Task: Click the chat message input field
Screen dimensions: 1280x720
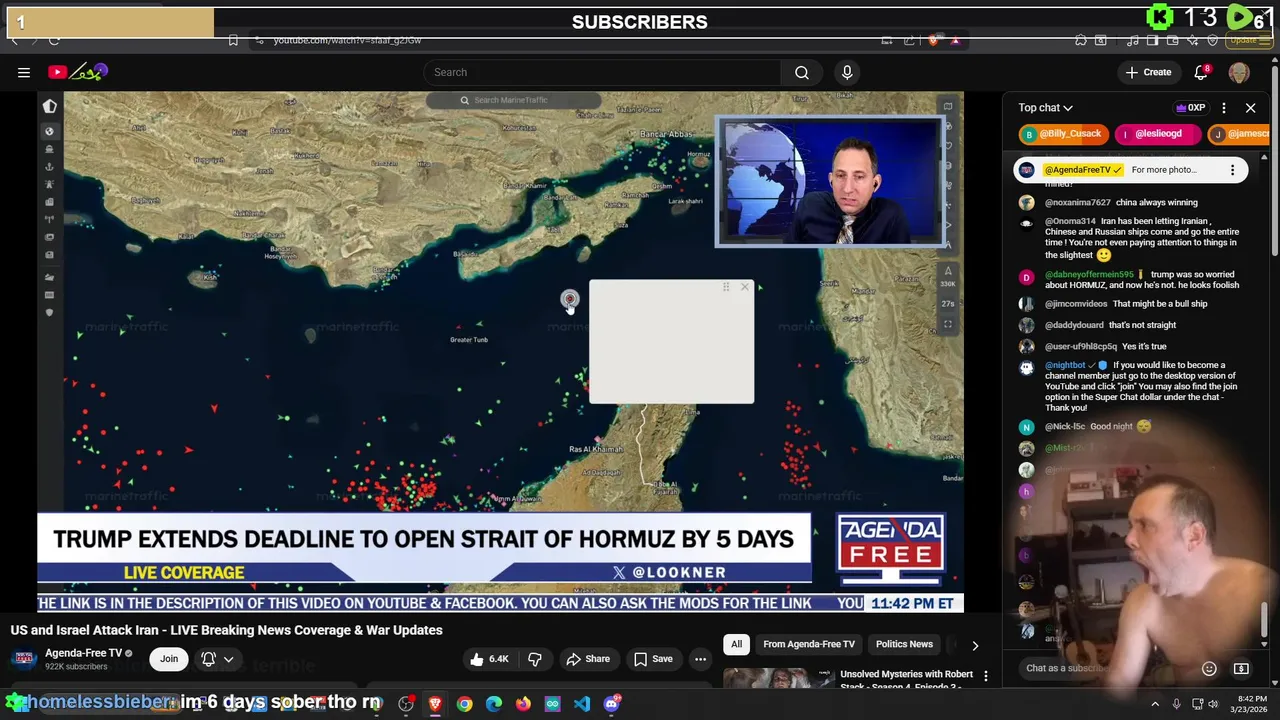Action: coord(1108,668)
